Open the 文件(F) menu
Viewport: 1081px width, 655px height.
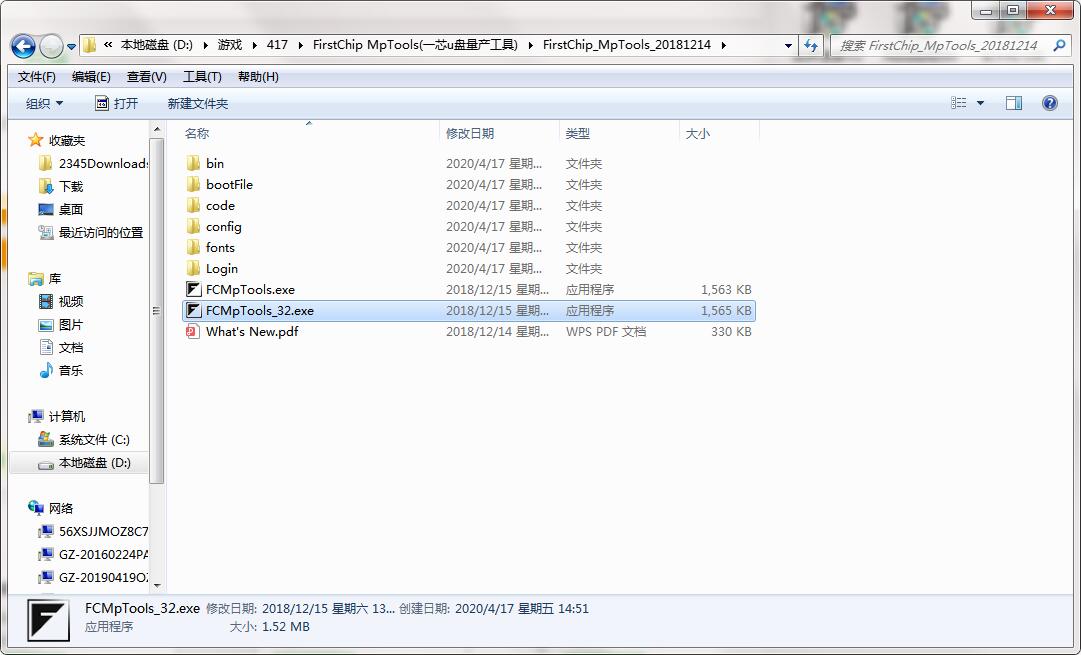[x=37, y=77]
